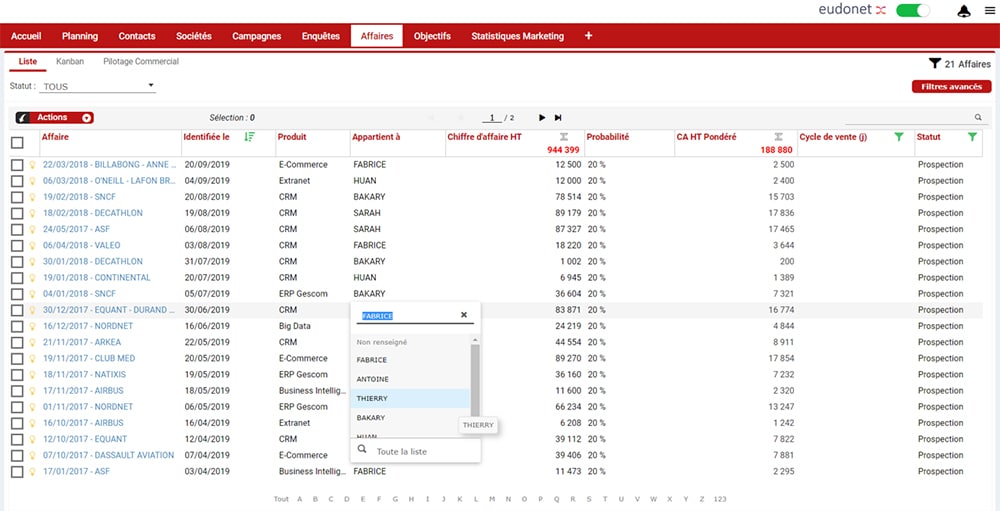Click lightbulb icon on CONTINENTAL row

click(x=32, y=278)
